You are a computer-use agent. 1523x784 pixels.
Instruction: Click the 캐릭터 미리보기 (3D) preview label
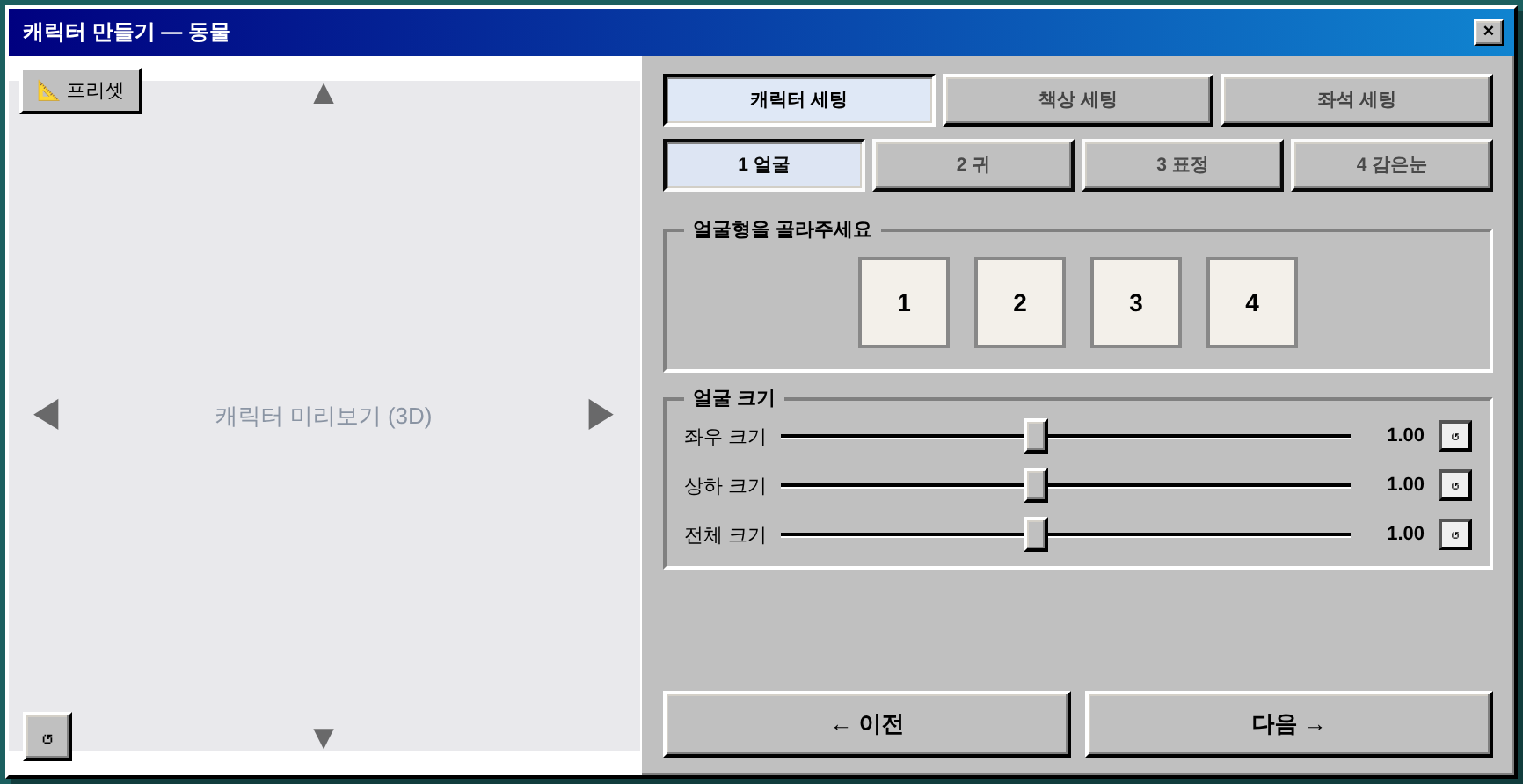[x=324, y=416]
